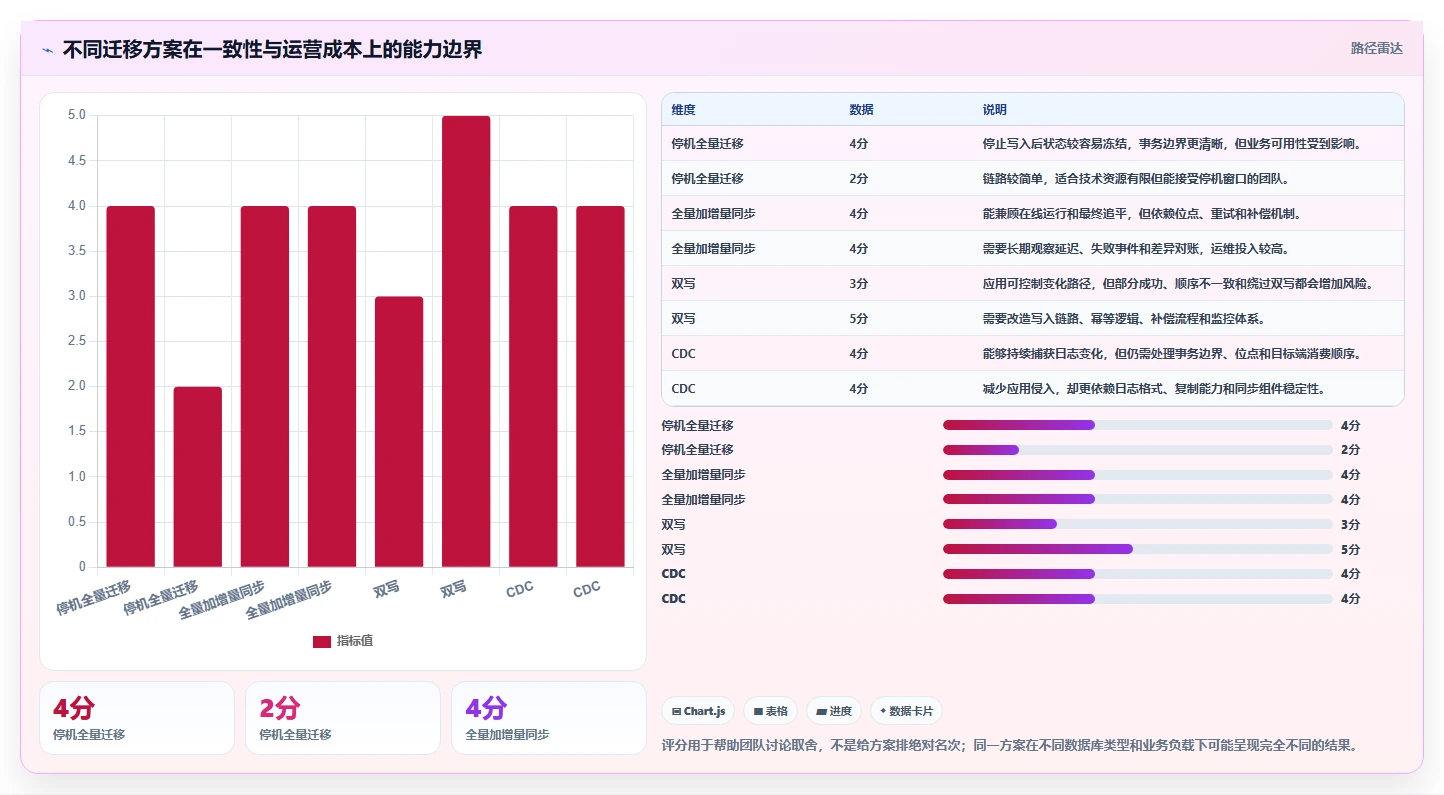1444x795 pixels.
Task: Select the purple 4分 全量加增量同步 data card
Action: click(x=549, y=718)
